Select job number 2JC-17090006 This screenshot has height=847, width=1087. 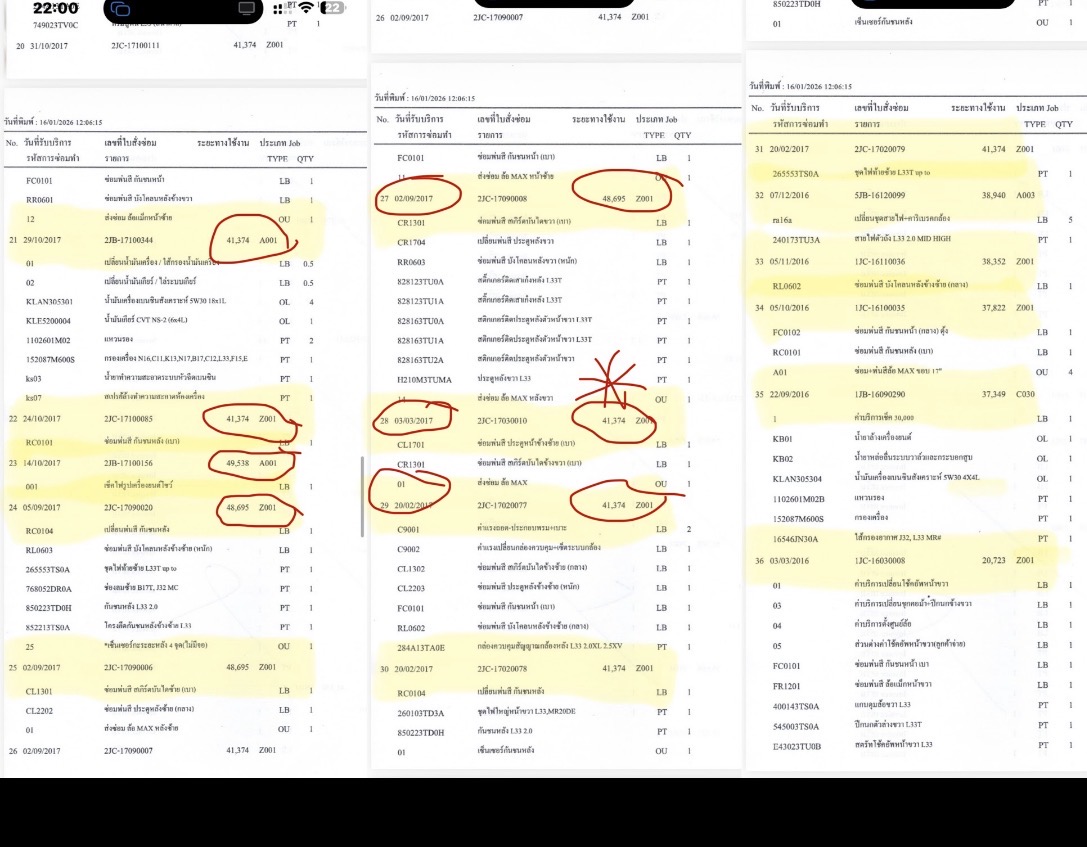pos(128,667)
